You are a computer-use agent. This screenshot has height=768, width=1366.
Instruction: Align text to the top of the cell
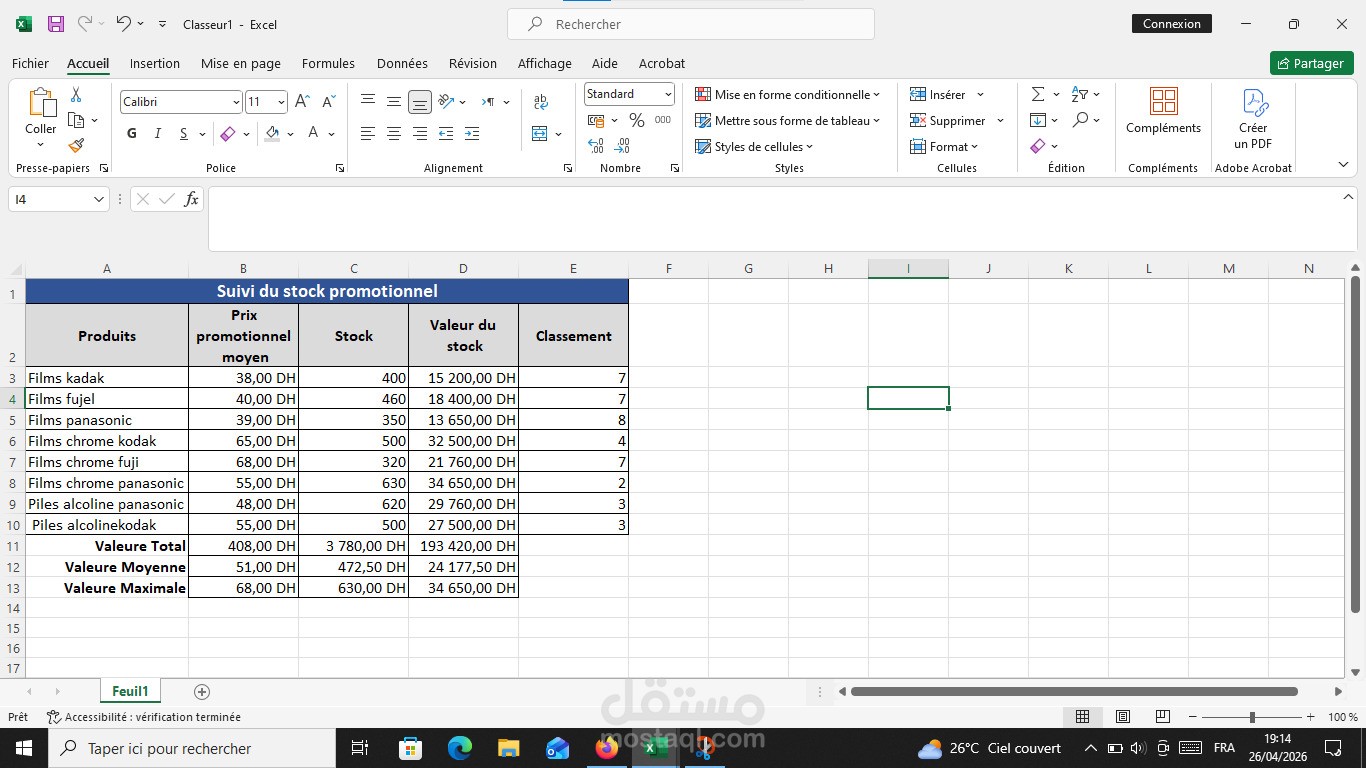pyautogui.click(x=368, y=101)
